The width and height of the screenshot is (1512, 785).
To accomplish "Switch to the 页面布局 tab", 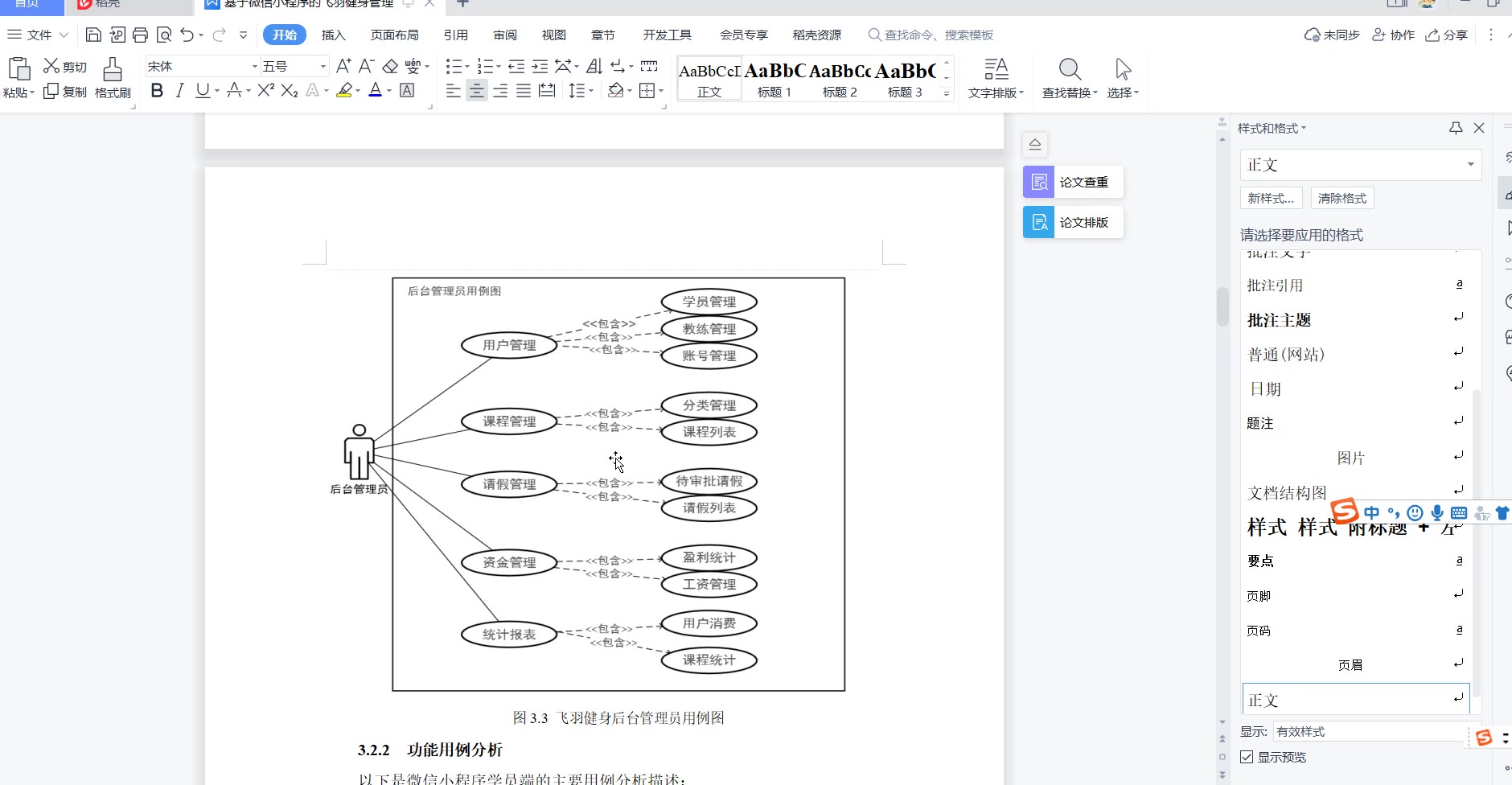I will (394, 35).
